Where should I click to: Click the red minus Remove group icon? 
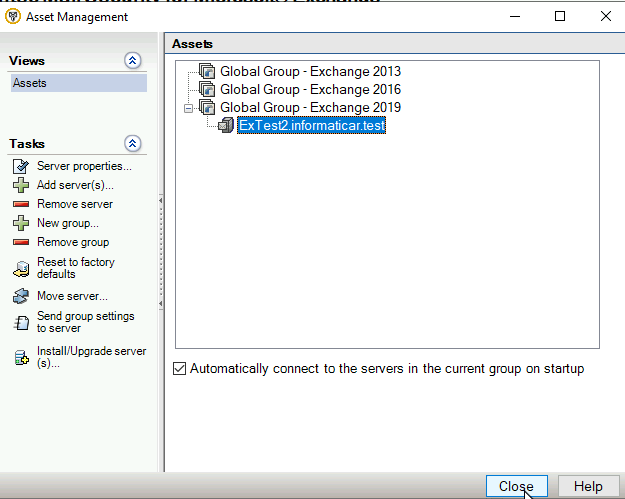[21, 242]
